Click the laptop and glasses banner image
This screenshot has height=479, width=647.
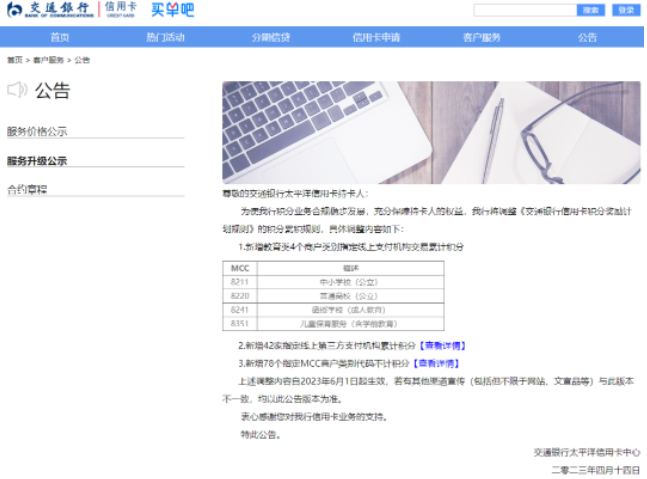(431, 132)
